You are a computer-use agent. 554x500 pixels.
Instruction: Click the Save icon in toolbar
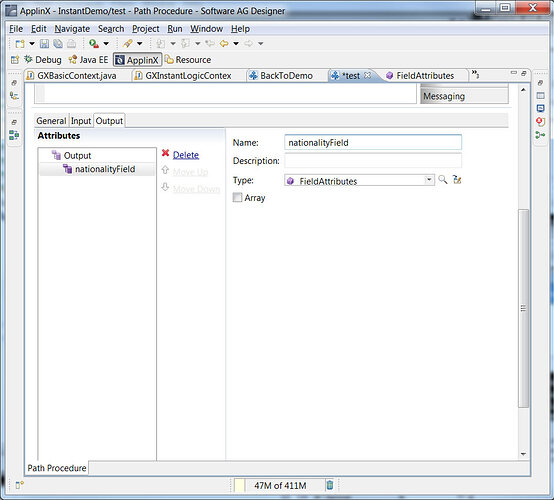pos(44,43)
